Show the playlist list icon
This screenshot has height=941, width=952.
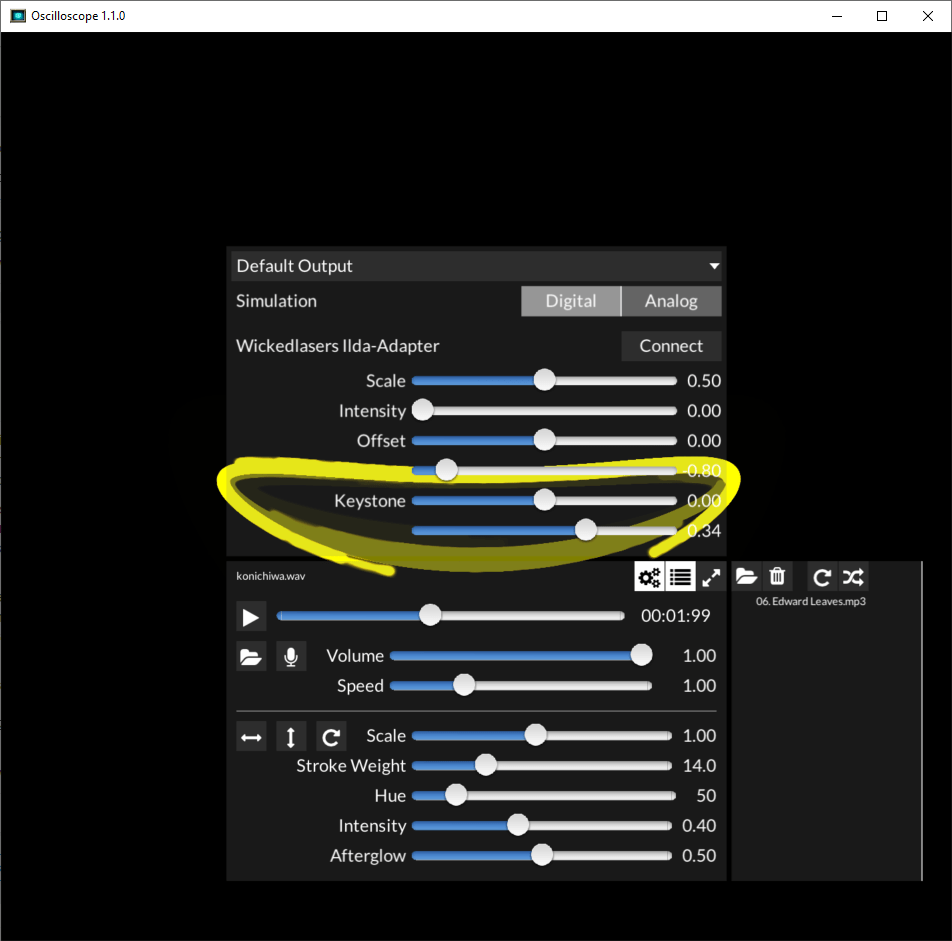(x=680, y=577)
